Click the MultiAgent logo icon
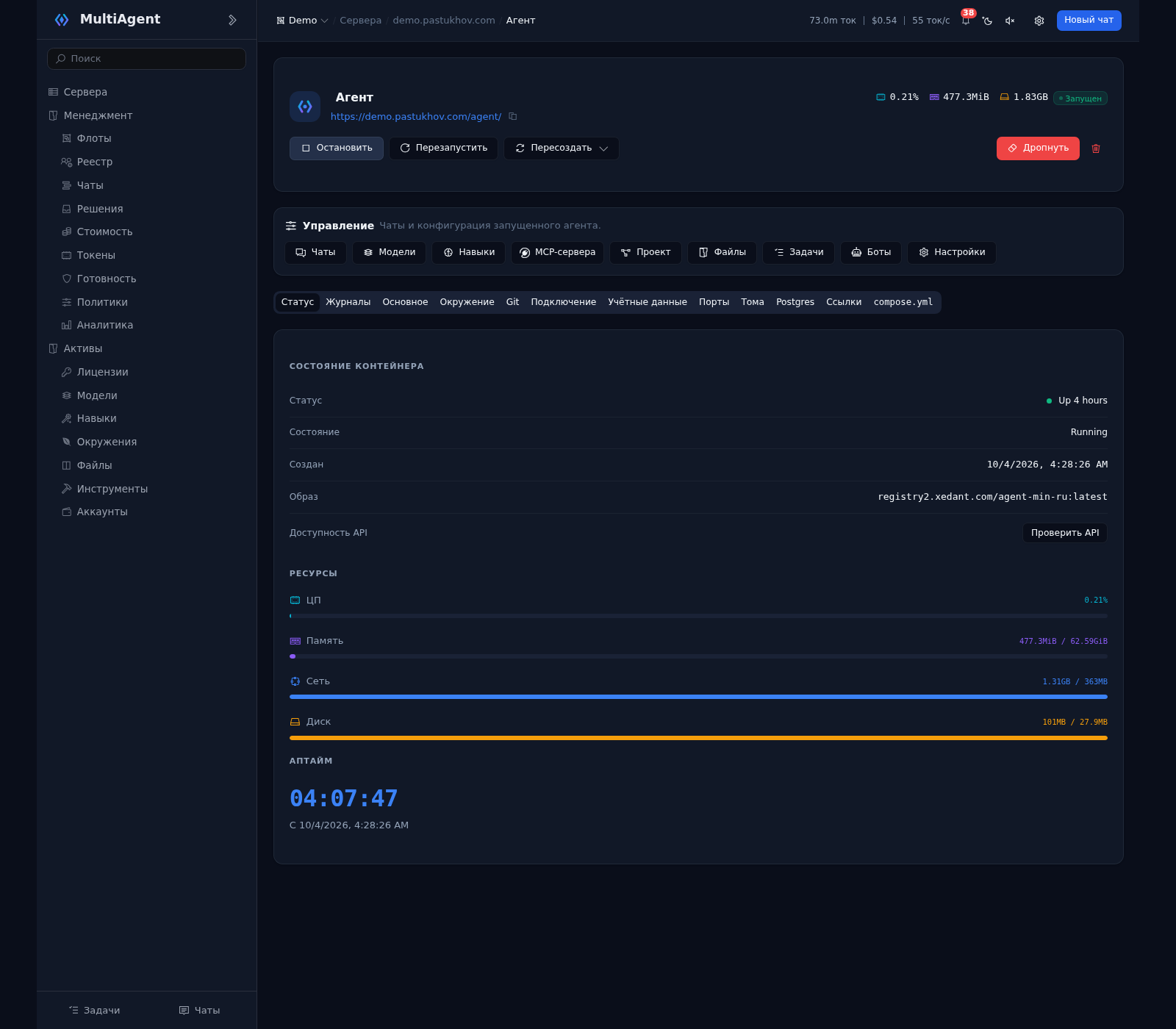This screenshot has width=1176, height=1029. 62,20
